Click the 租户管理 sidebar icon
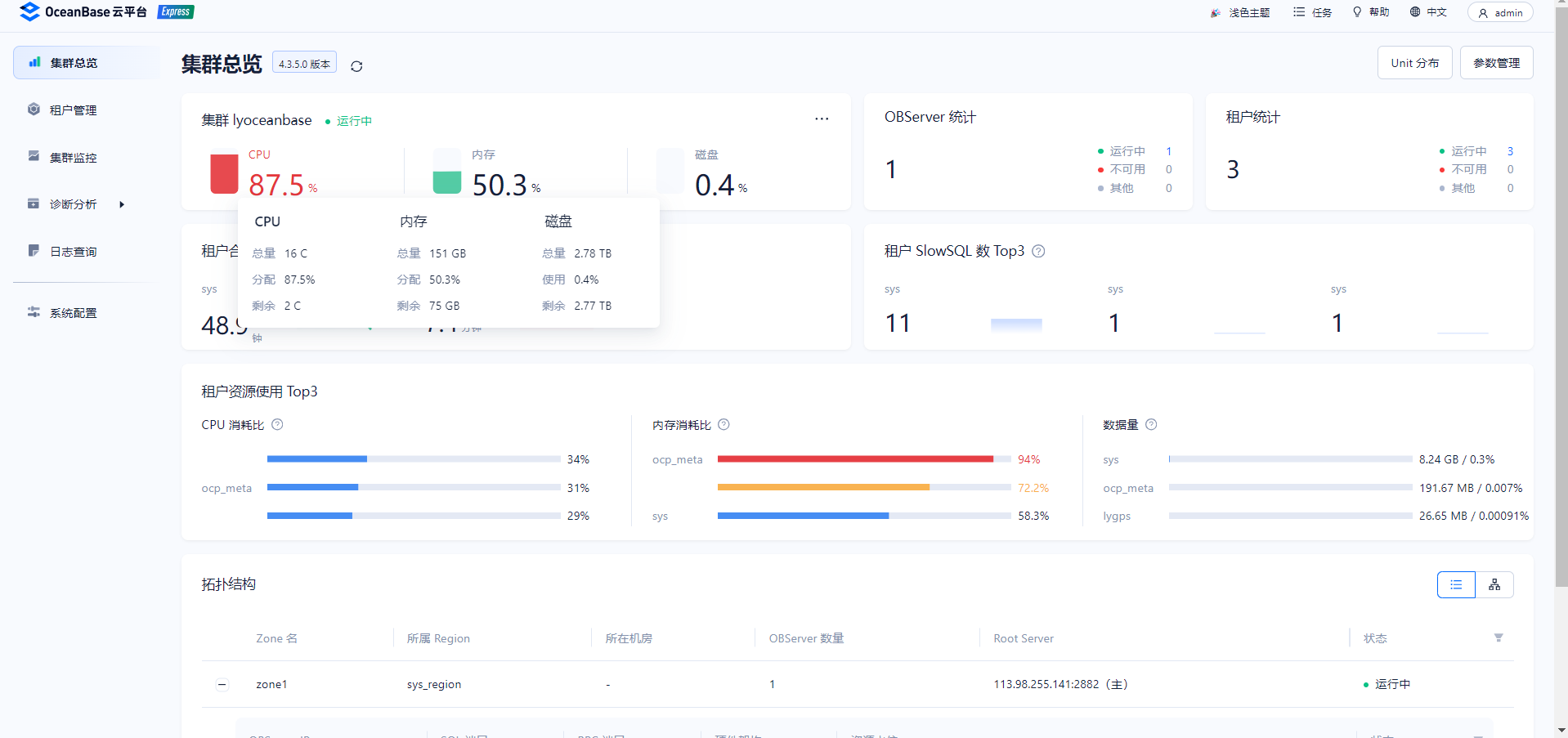1568x738 pixels. pyautogui.click(x=34, y=110)
